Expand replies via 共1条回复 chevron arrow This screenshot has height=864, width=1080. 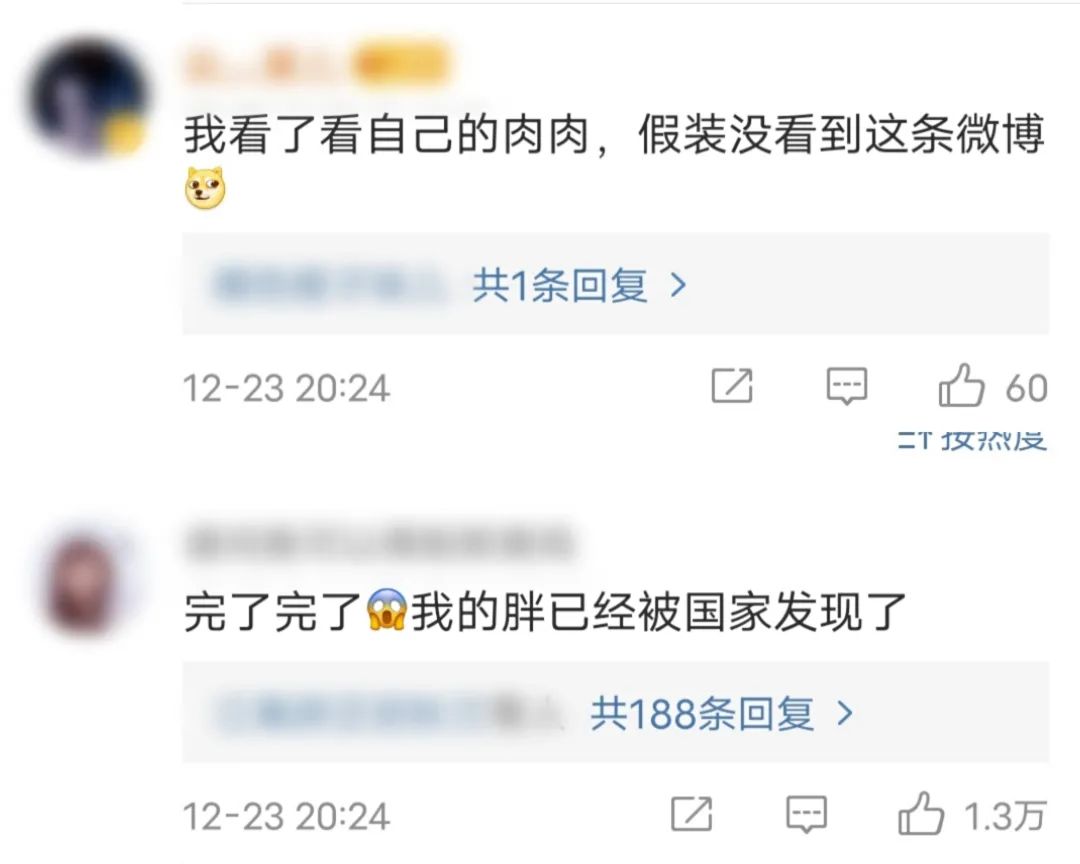(678, 285)
